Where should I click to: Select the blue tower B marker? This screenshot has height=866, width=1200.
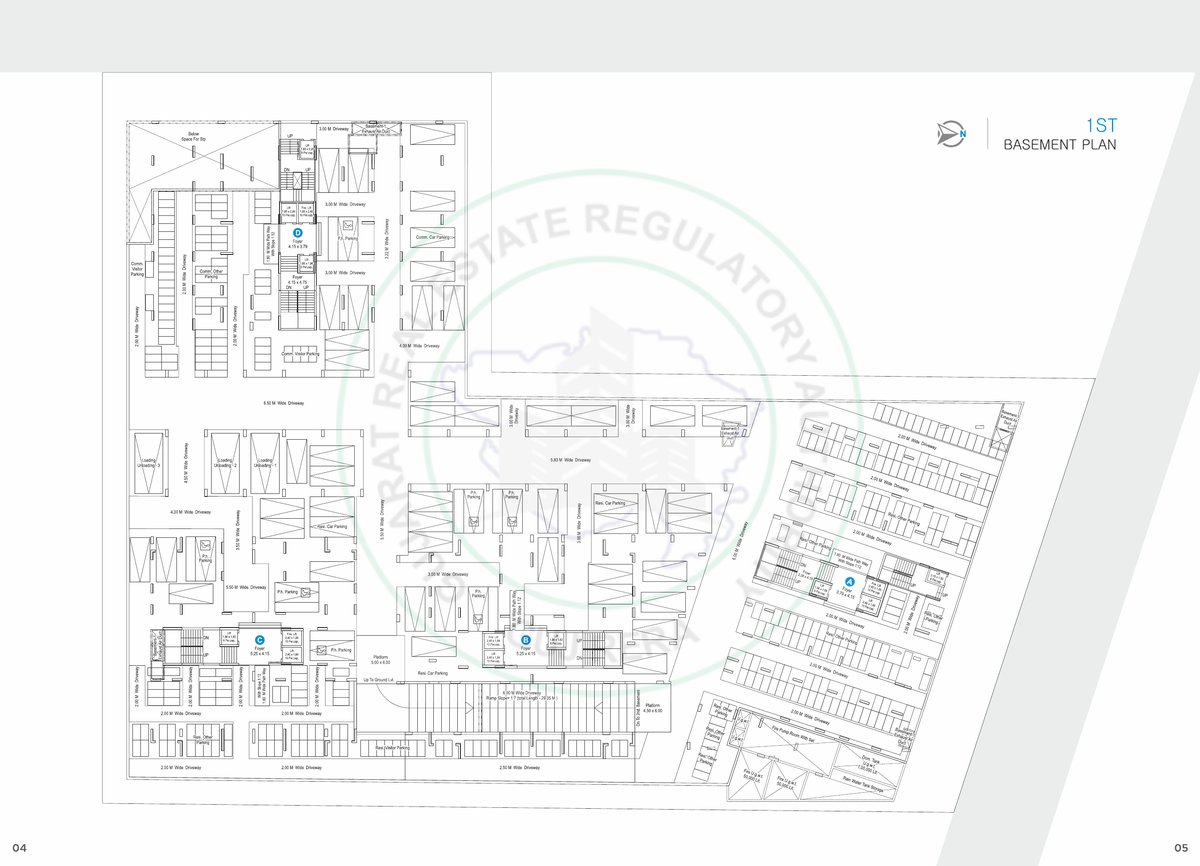click(526, 641)
